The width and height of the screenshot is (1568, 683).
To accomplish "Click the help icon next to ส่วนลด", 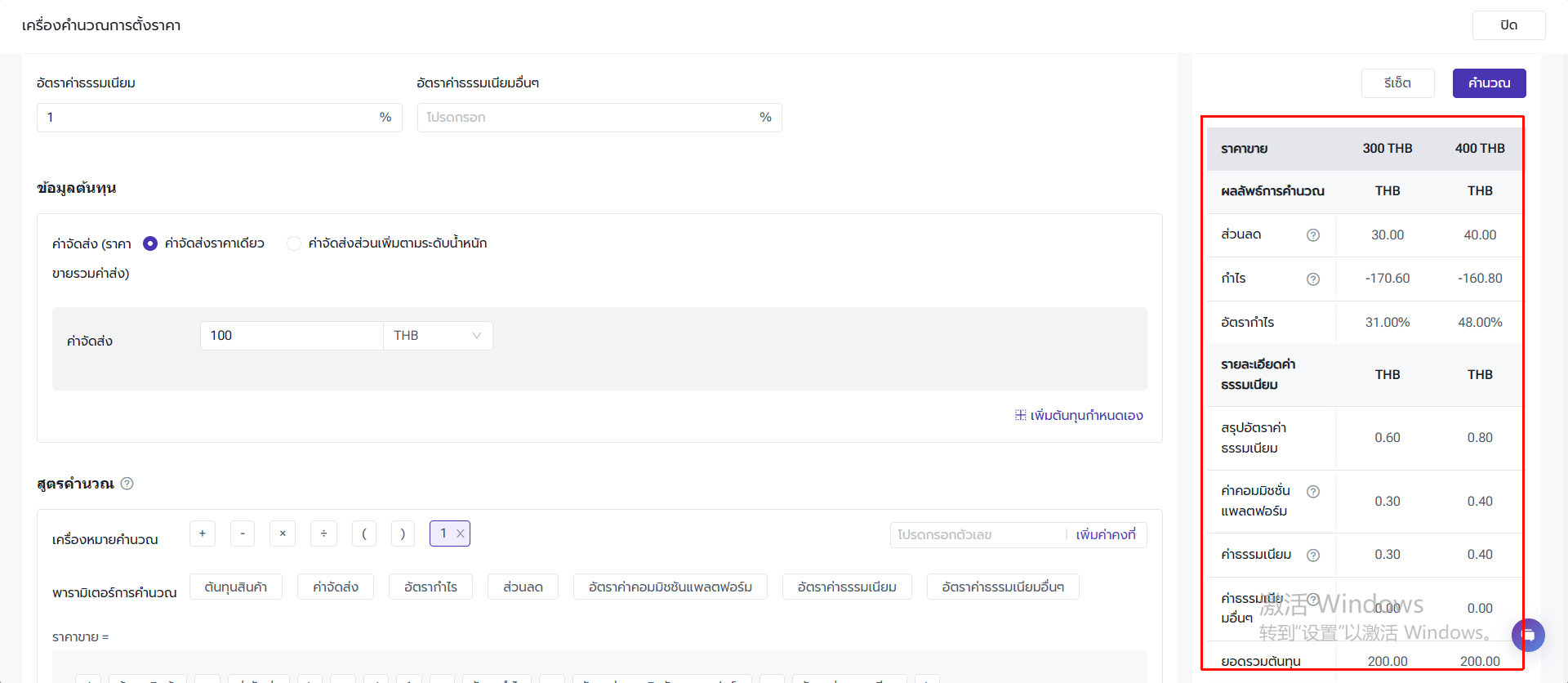I will [1313, 235].
